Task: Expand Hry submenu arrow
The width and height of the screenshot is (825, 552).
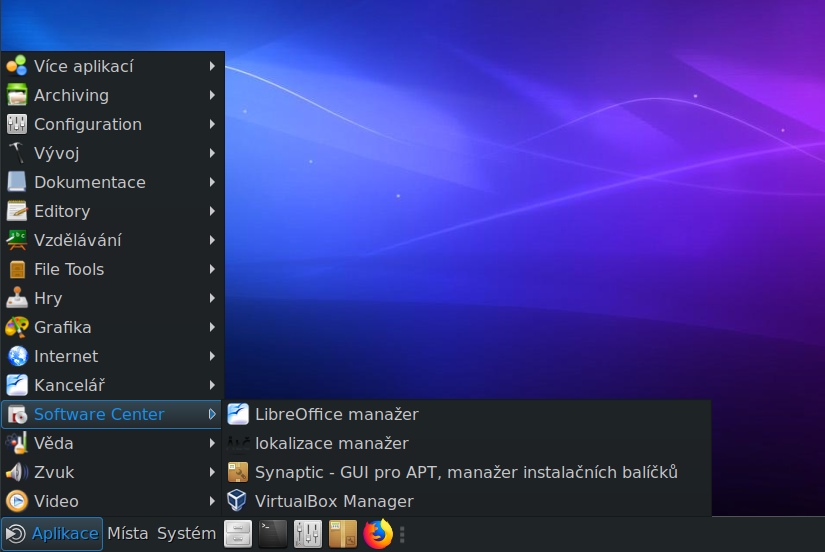Action: tap(212, 298)
